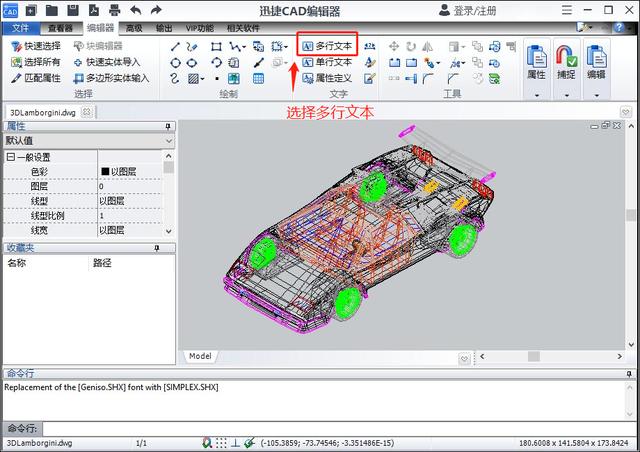Pin the 属性 properties panel

pyautogui.click(x=168, y=127)
